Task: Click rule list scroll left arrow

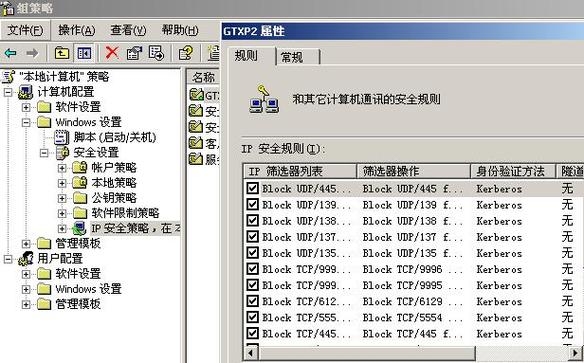Action: point(251,353)
